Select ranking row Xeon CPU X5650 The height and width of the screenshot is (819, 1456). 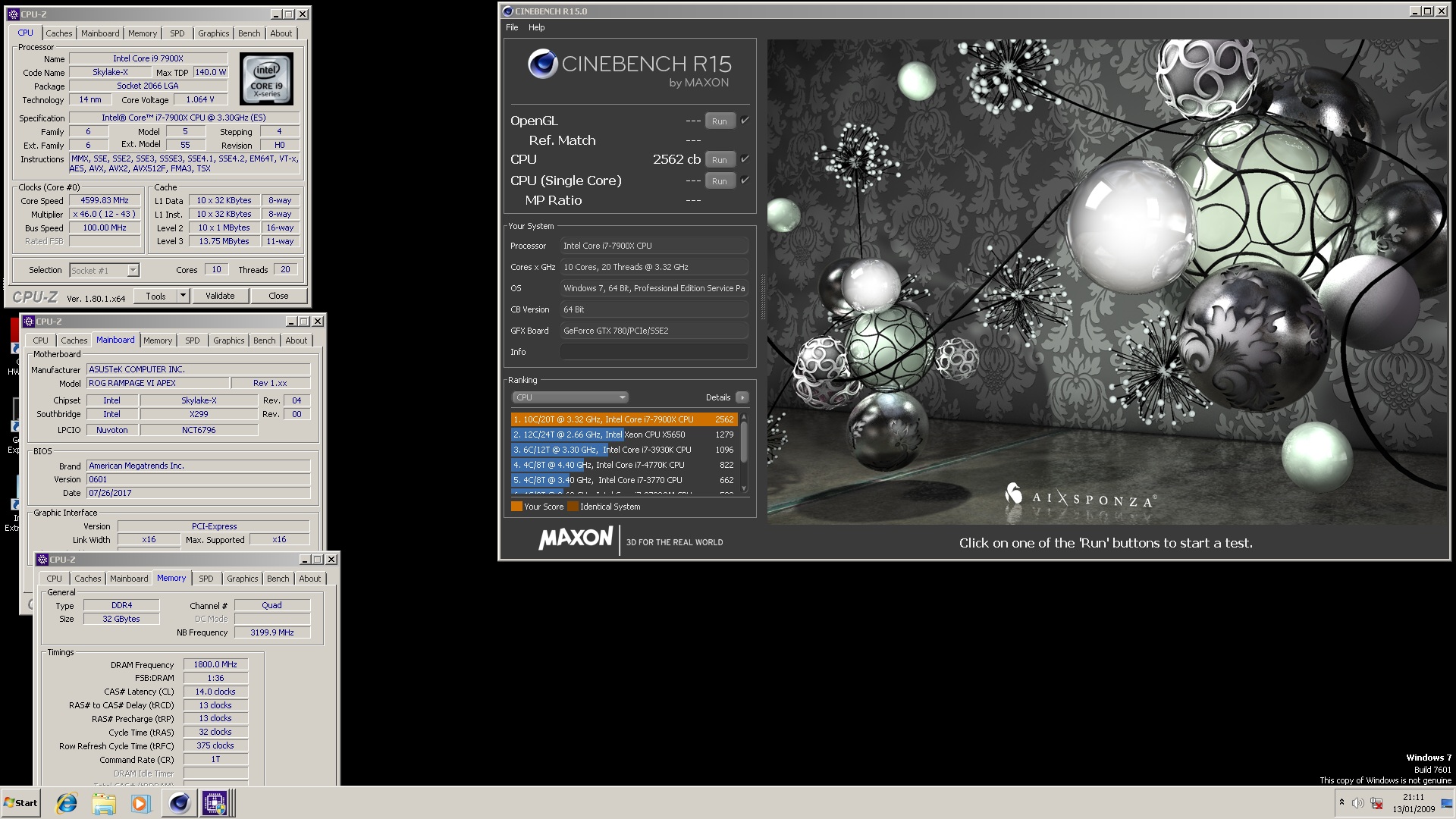pos(624,435)
